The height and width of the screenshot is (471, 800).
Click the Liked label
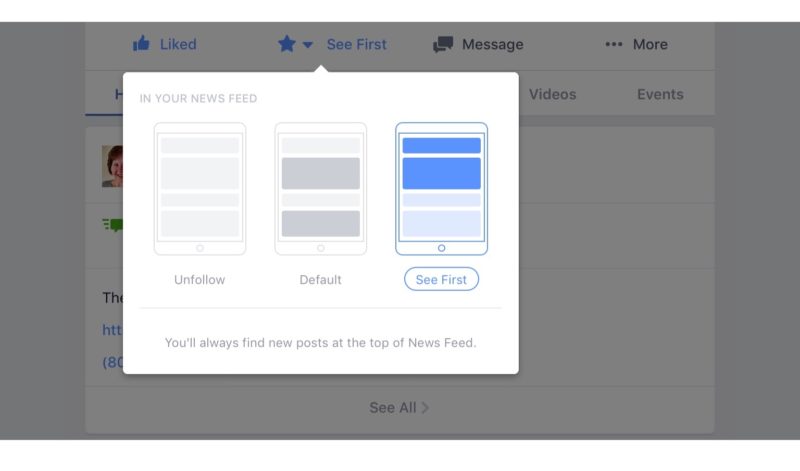pos(178,44)
